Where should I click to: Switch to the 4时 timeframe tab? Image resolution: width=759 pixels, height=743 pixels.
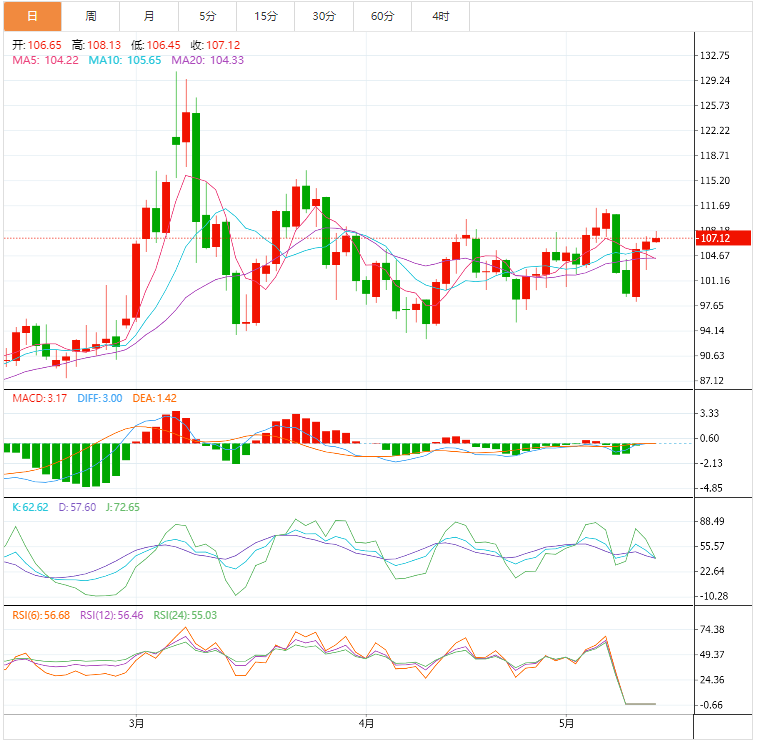point(440,16)
